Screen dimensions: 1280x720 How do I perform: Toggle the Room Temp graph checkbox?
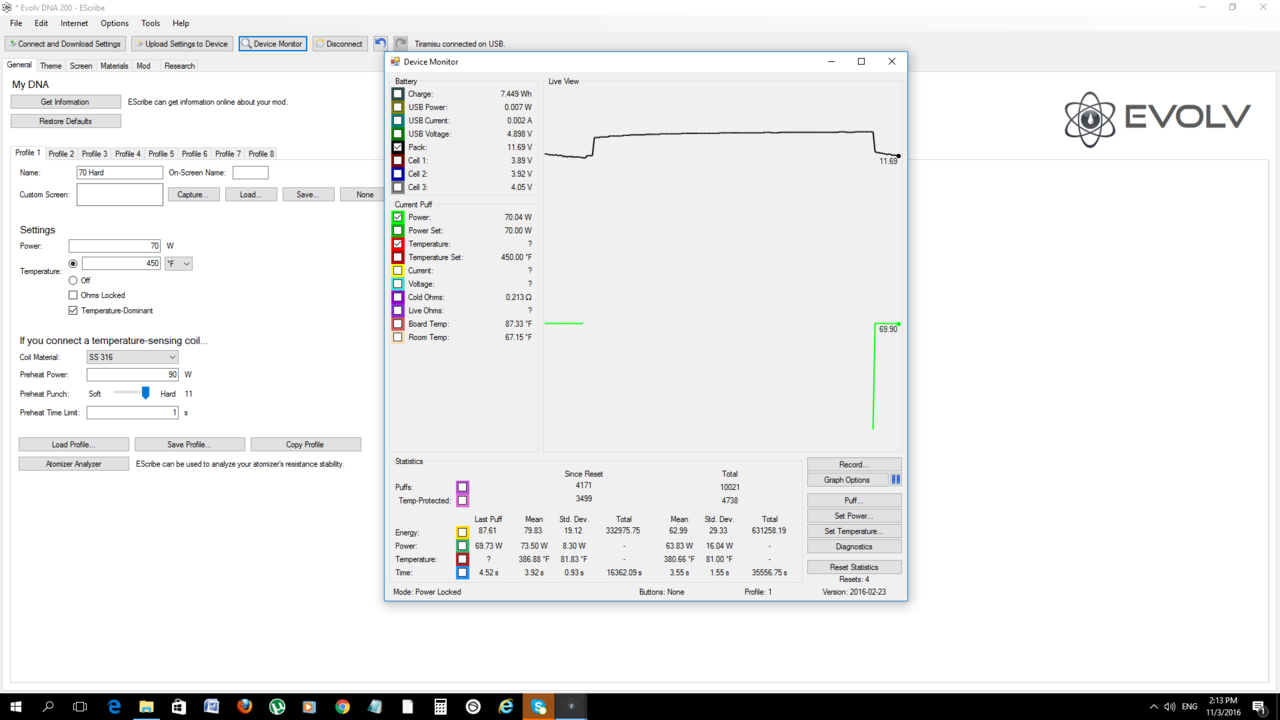[x=398, y=337]
